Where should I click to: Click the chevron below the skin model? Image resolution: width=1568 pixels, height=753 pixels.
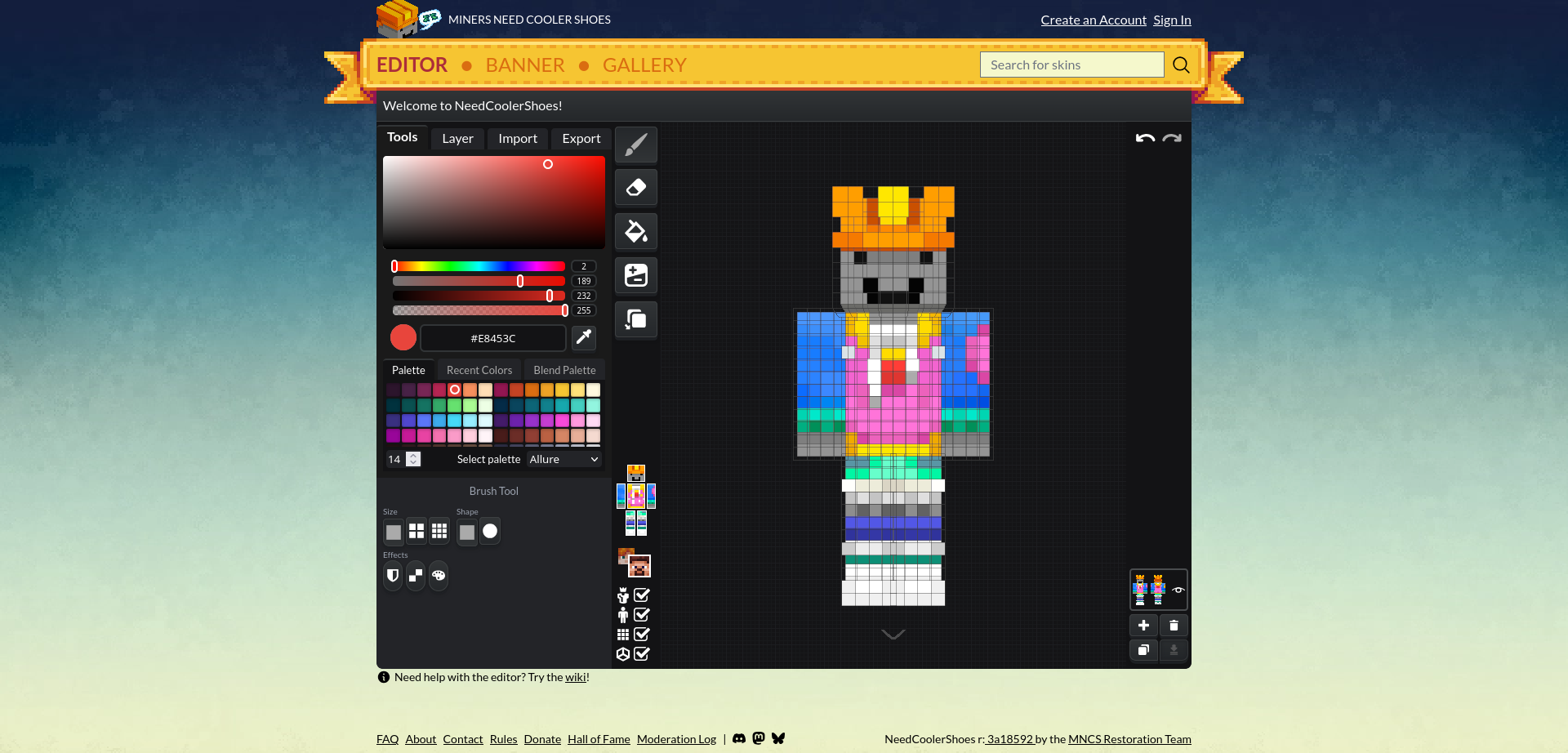tap(893, 634)
